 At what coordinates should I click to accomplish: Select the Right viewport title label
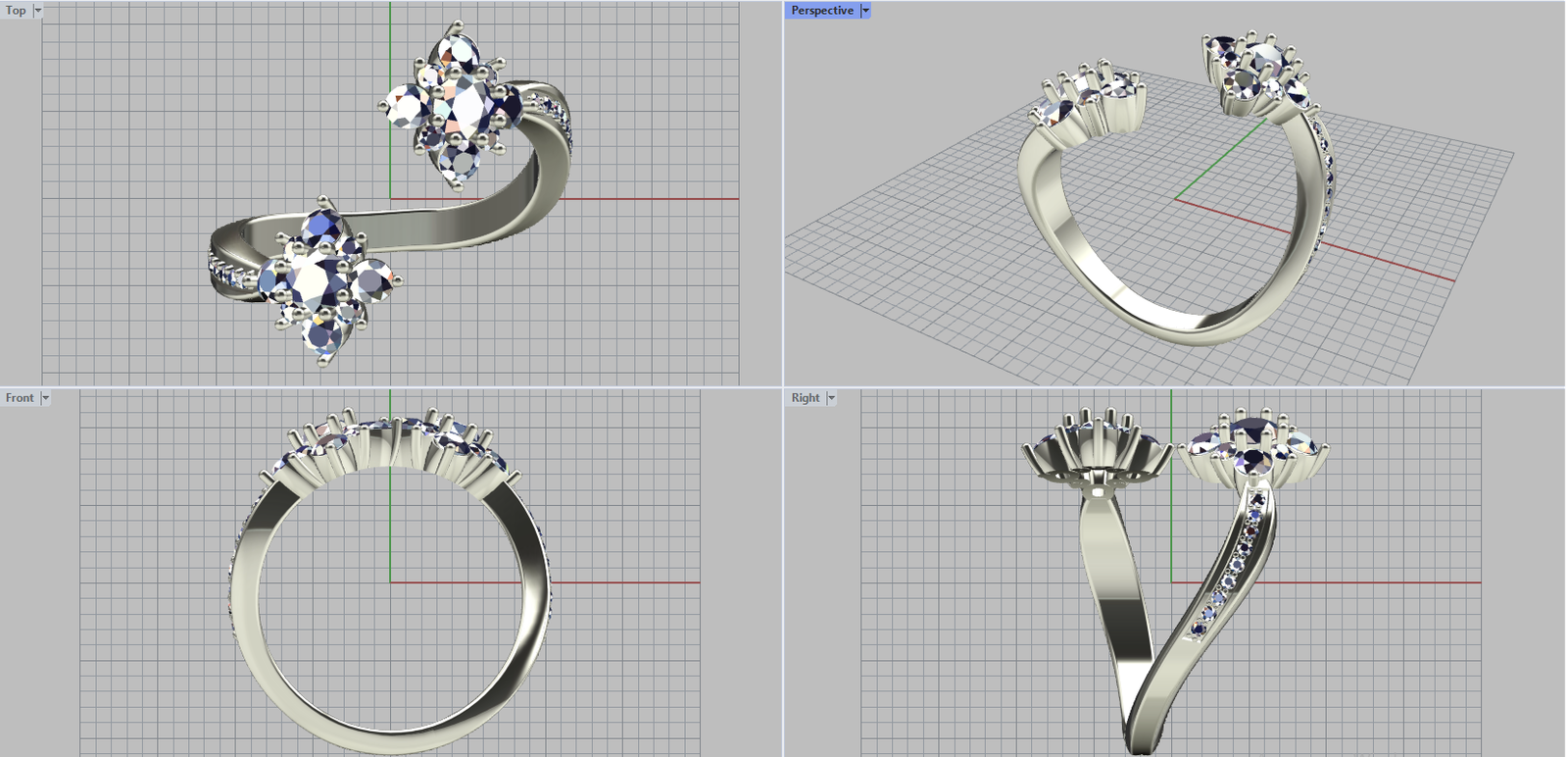(806, 398)
